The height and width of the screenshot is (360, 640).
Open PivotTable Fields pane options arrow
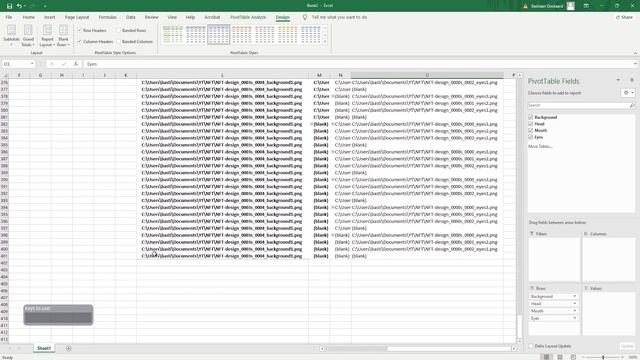[x=618, y=80]
